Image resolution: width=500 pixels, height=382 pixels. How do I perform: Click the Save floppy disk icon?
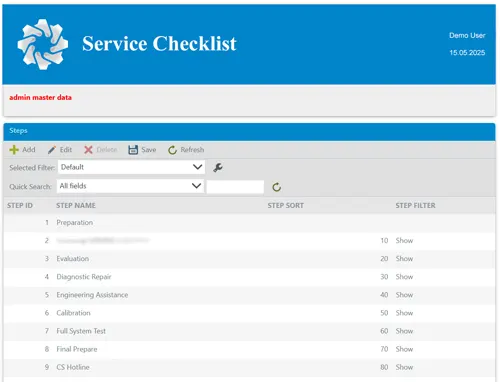(133, 150)
